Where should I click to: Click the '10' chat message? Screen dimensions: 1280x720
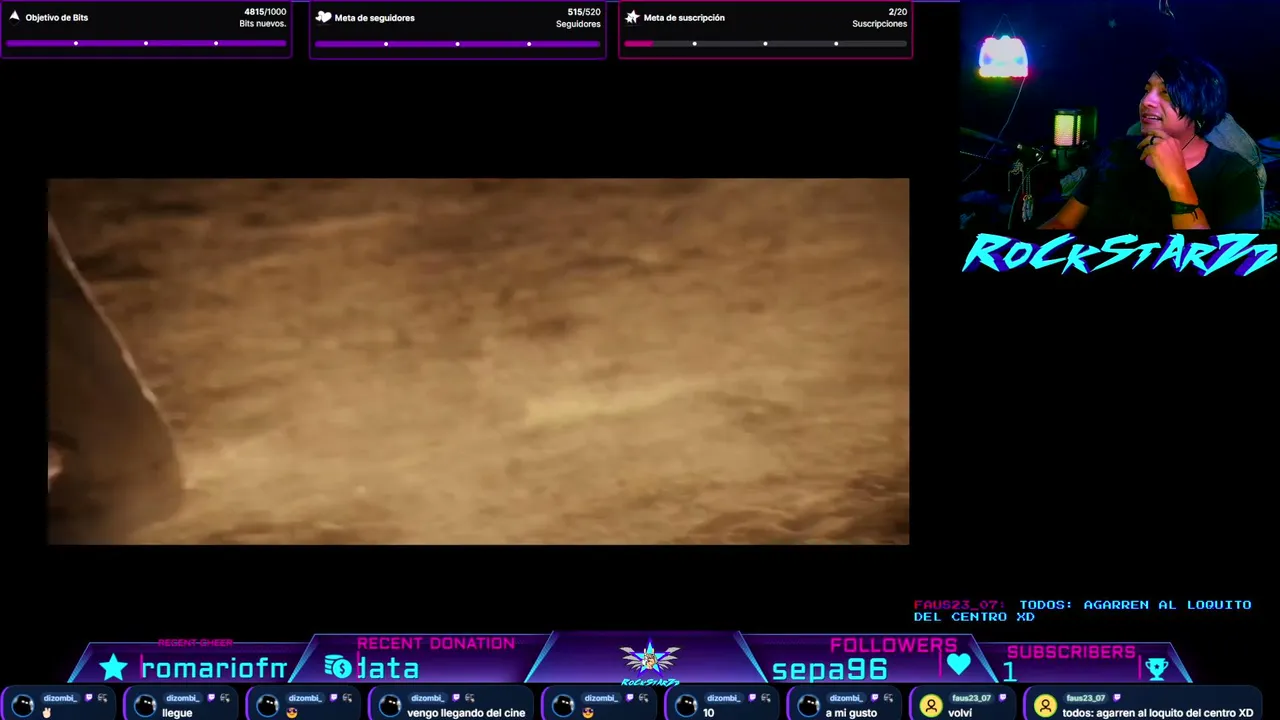708,713
